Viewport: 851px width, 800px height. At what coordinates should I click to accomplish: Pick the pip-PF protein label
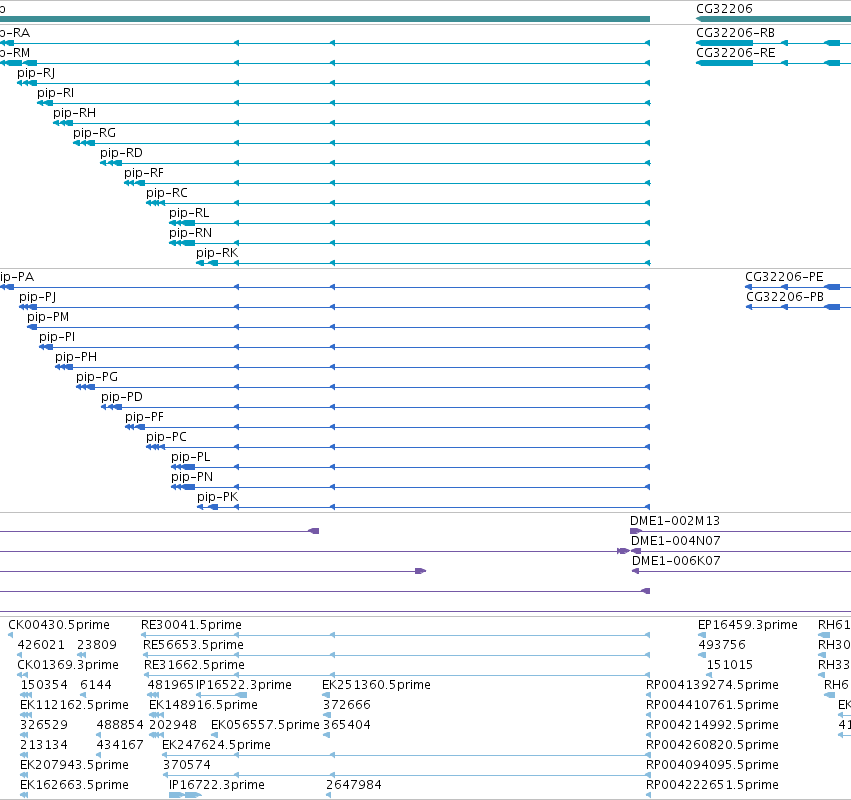point(144,417)
